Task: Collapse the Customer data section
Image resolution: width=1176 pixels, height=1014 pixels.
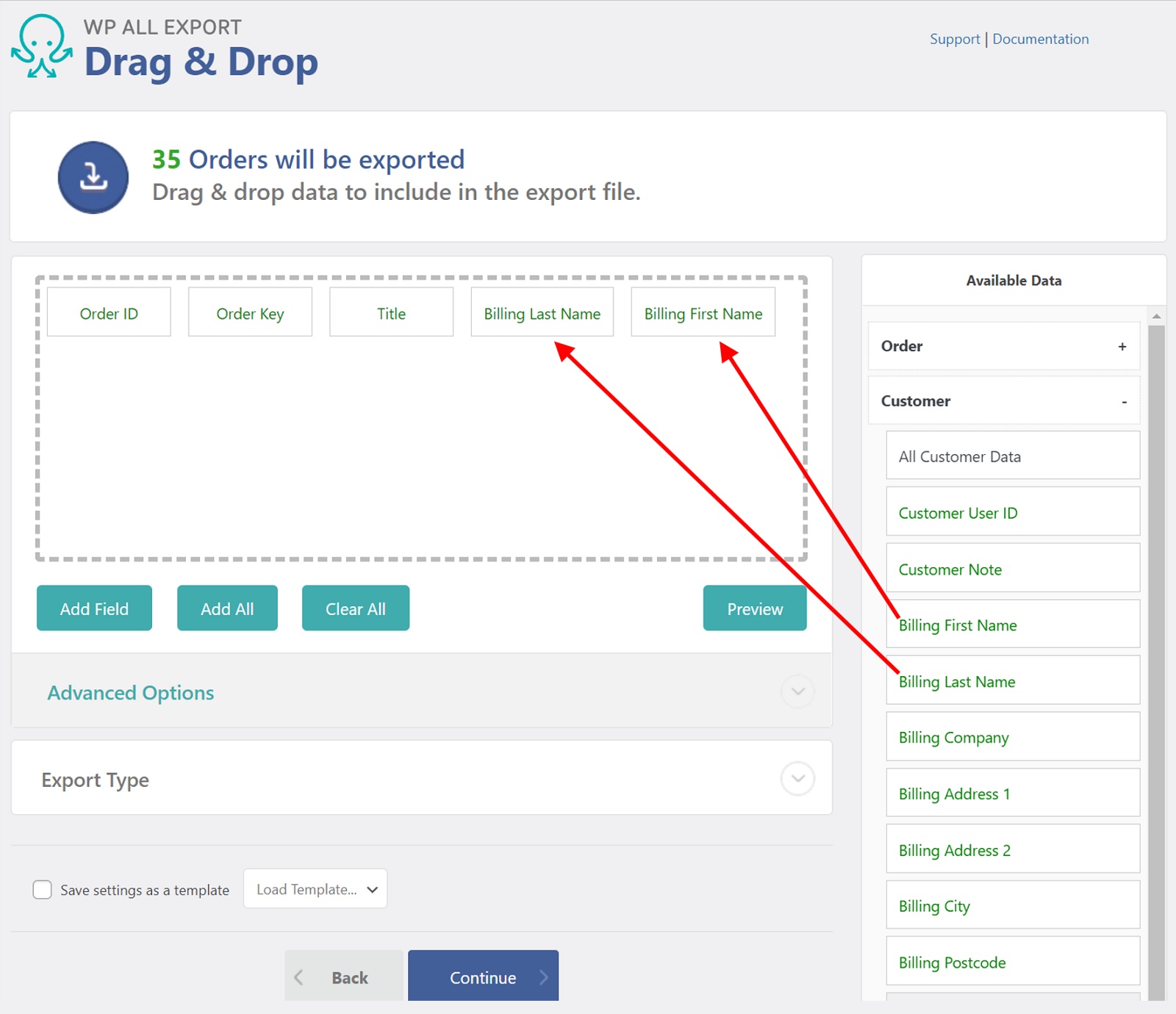Action: point(1124,401)
